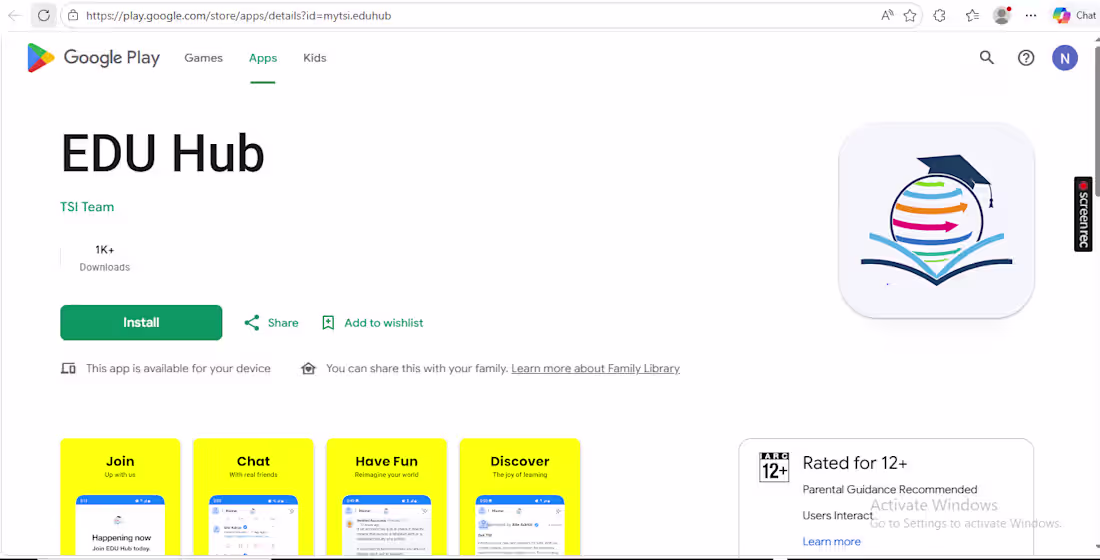Click the ARC 12+ rating badge

click(774, 467)
